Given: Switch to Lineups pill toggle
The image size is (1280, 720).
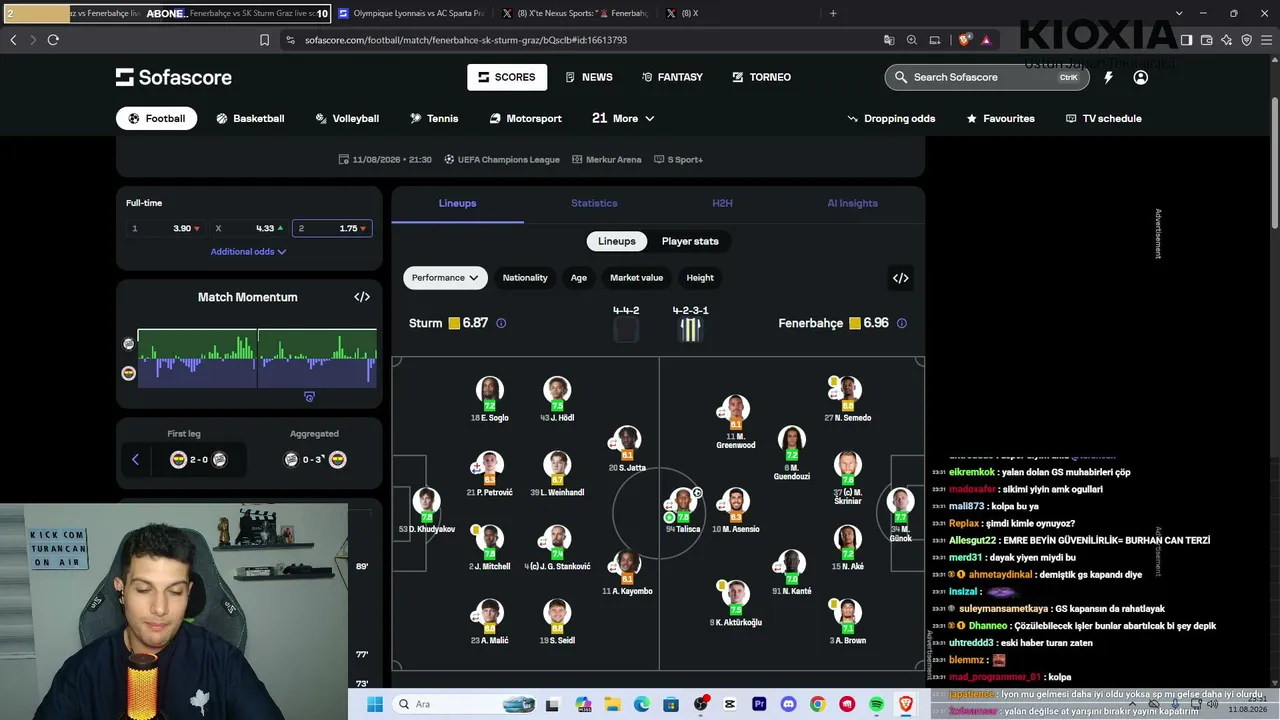Looking at the screenshot, I should 617,241.
